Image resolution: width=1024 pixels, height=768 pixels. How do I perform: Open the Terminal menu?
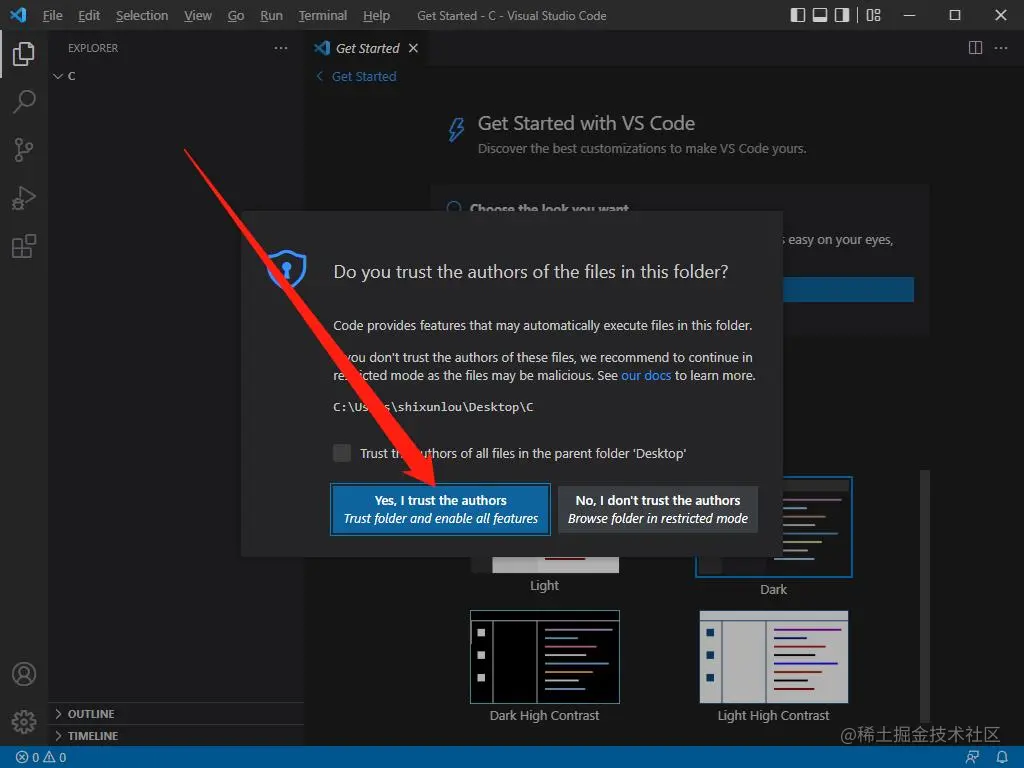pos(322,15)
